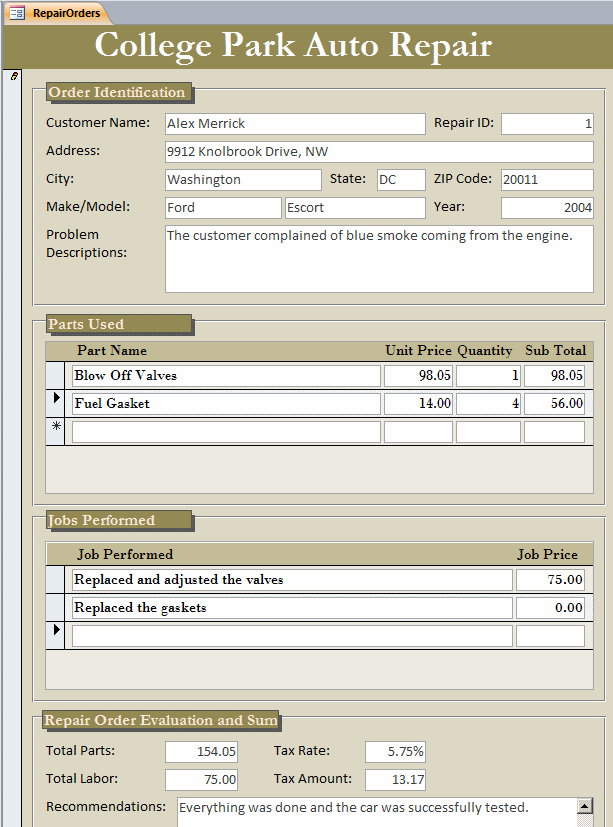Image resolution: width=613 pixels, height=827 pixels.
Task: Click the pencil edit indicator on record selector
Action: point(14,76)
